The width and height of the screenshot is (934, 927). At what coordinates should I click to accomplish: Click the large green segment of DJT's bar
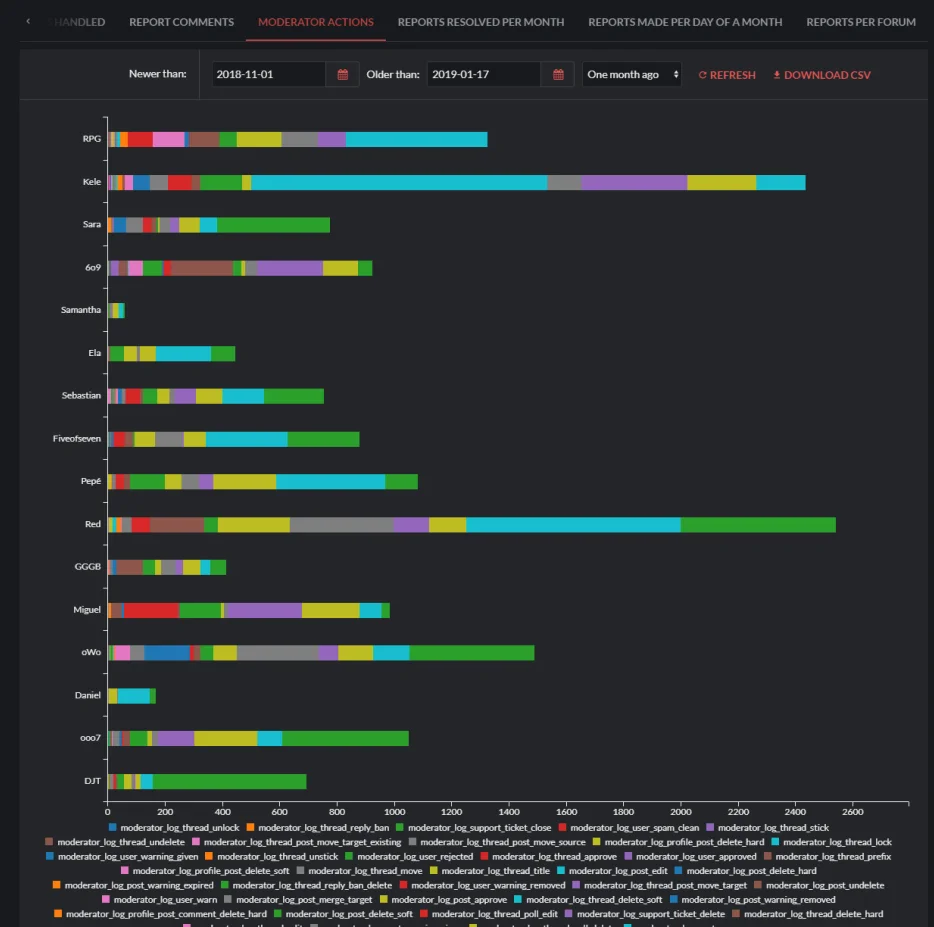pyautogui.click(x=229, y=781)
